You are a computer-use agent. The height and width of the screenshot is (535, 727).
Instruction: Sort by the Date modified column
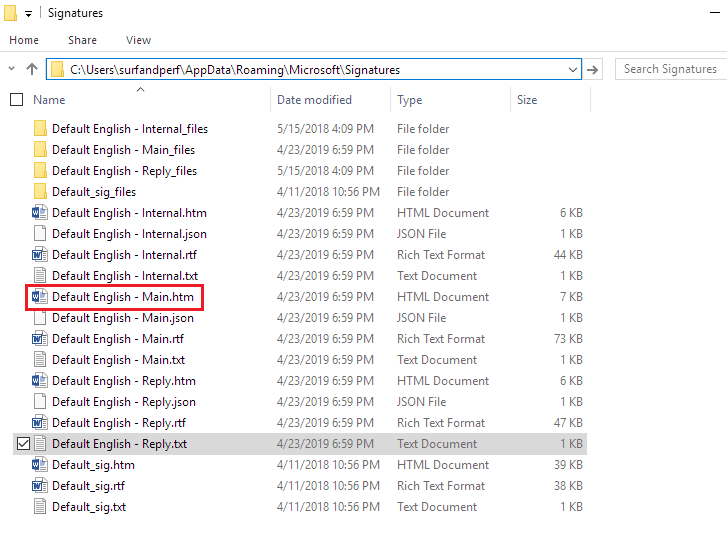(x=314, y=100)
